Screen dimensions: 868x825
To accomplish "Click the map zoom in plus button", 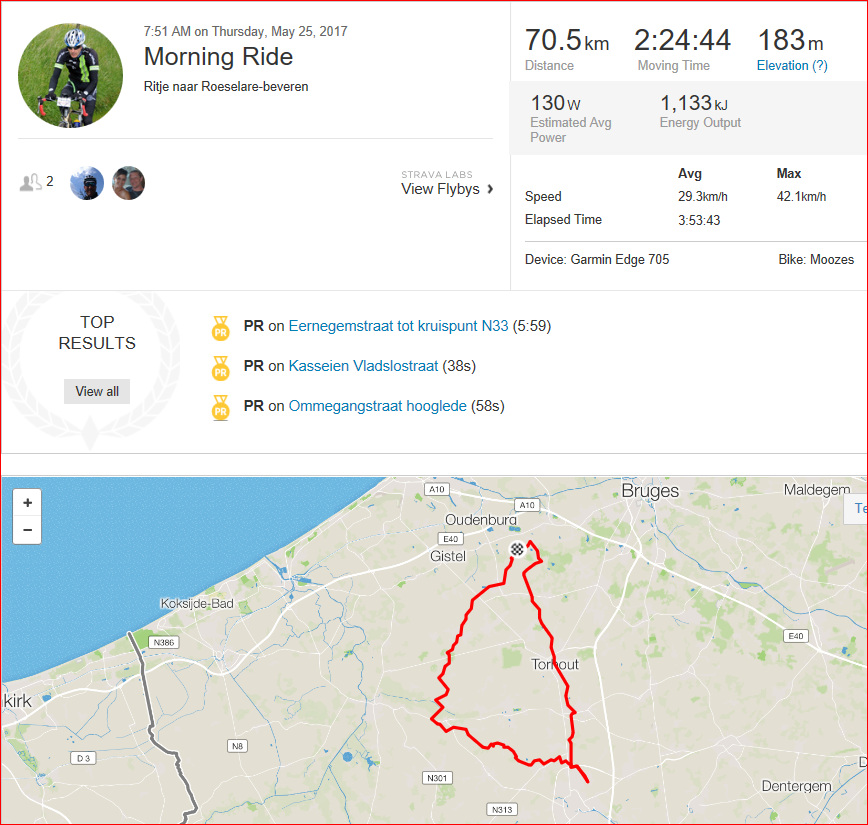I will 27,503.
